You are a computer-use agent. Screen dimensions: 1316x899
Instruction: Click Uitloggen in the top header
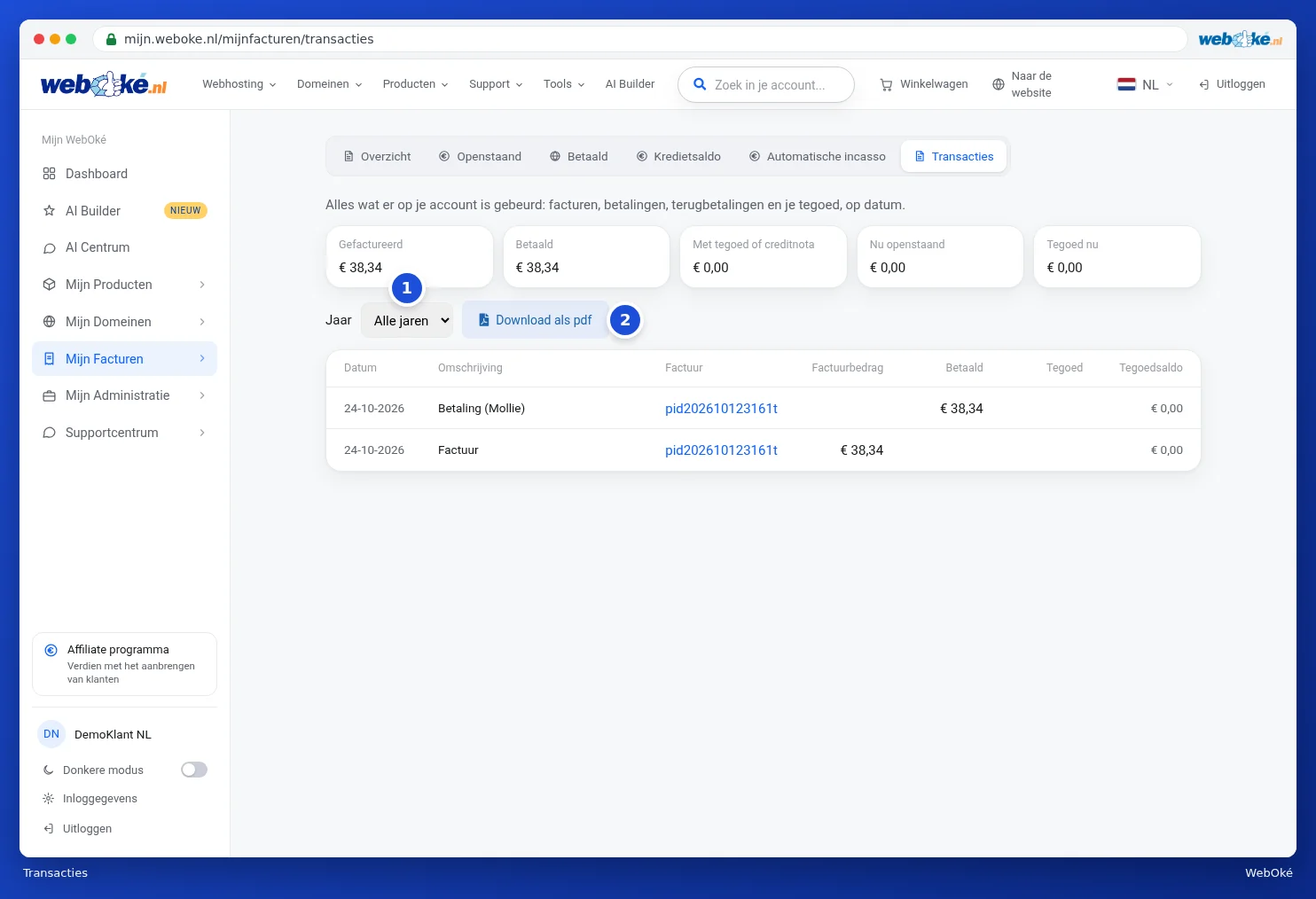[1232, 84]
